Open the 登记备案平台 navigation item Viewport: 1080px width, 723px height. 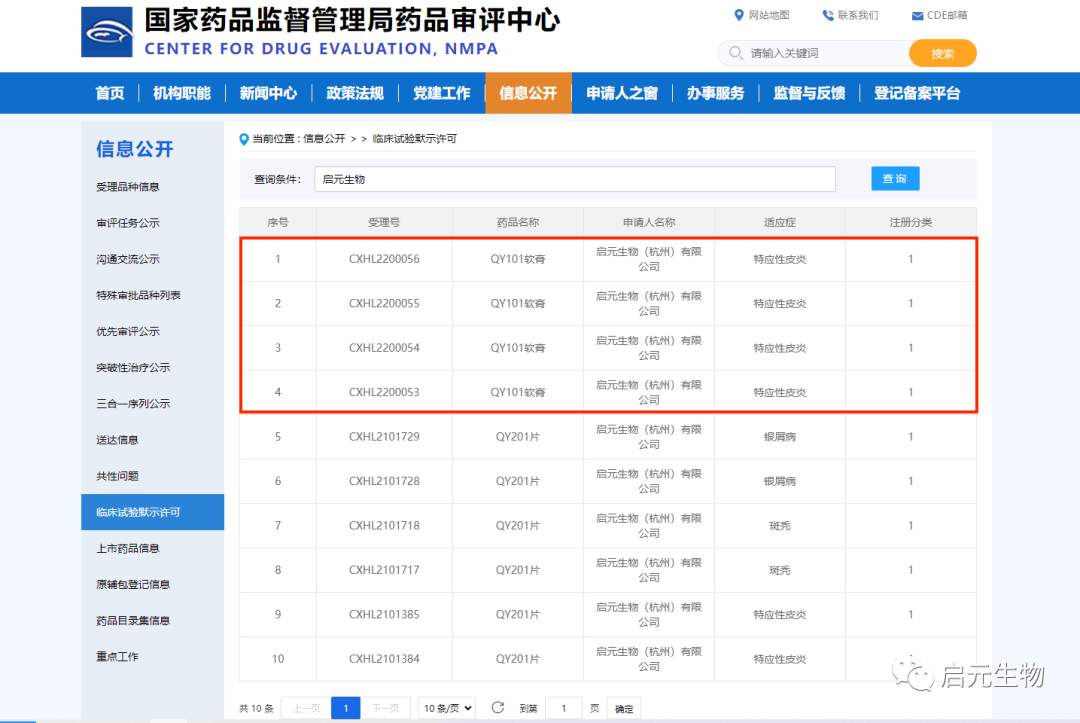coord(916,93)
